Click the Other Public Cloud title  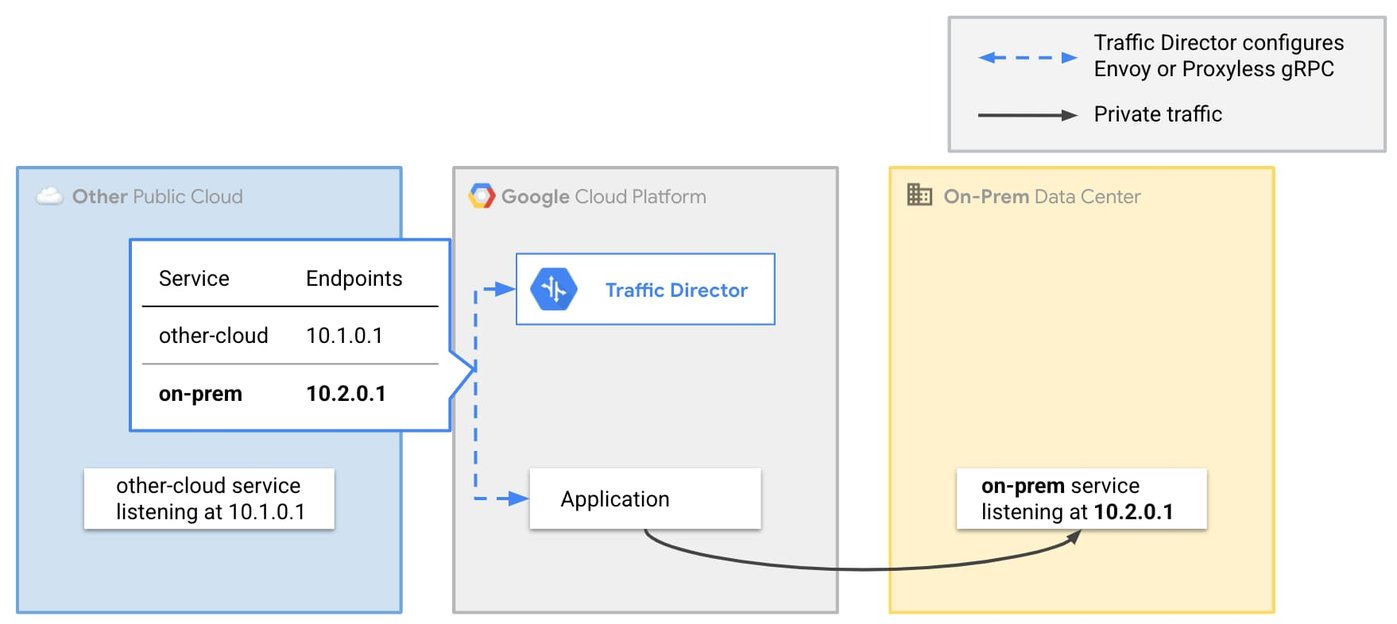(157, 196)
